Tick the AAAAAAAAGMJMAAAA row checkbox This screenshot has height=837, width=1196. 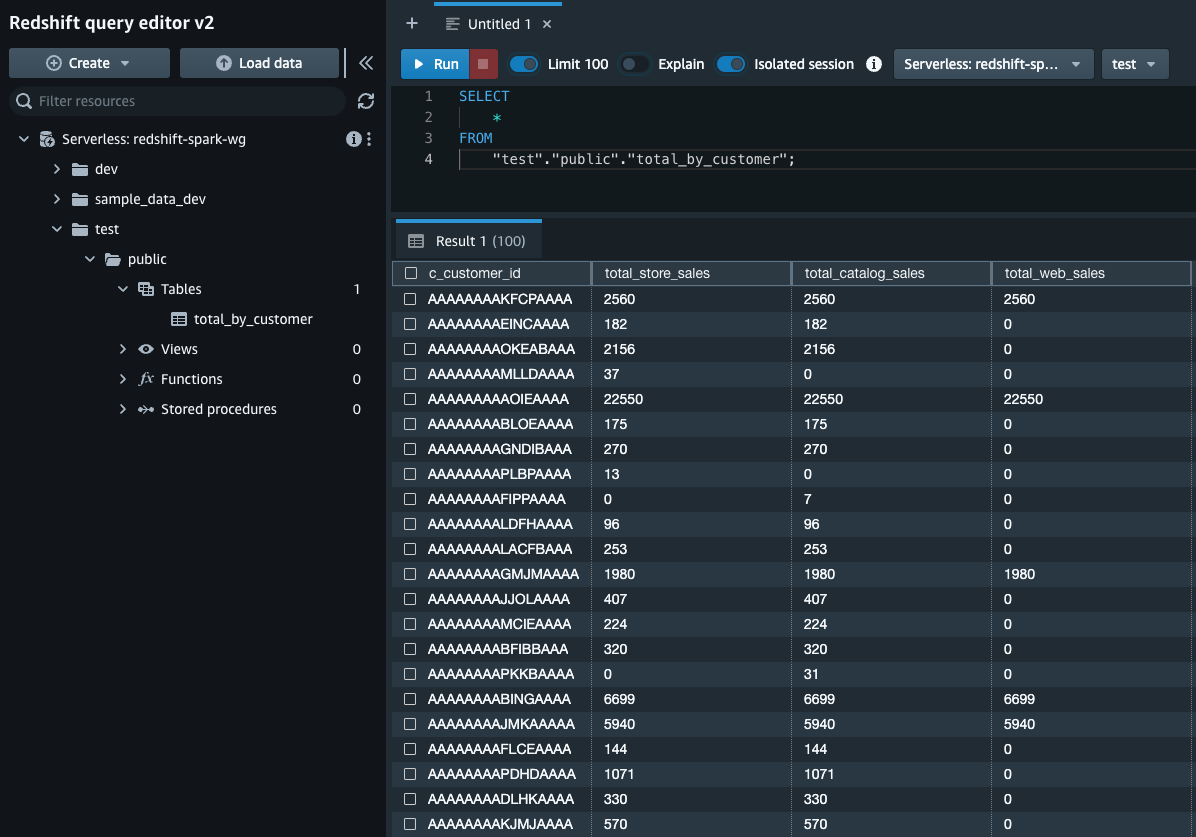(x=410, y=574)
